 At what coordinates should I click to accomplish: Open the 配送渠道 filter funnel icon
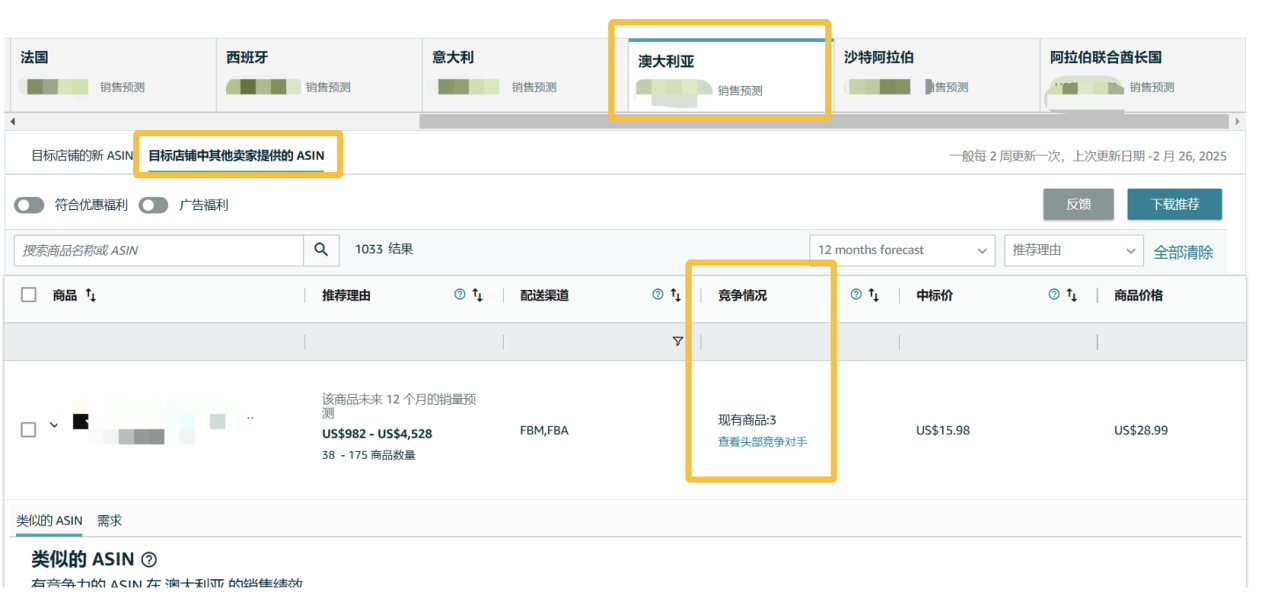pos(677,342)
